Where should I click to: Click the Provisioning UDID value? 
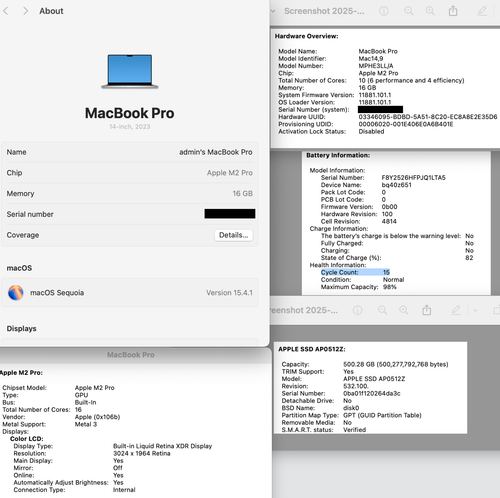click(406, 124)
